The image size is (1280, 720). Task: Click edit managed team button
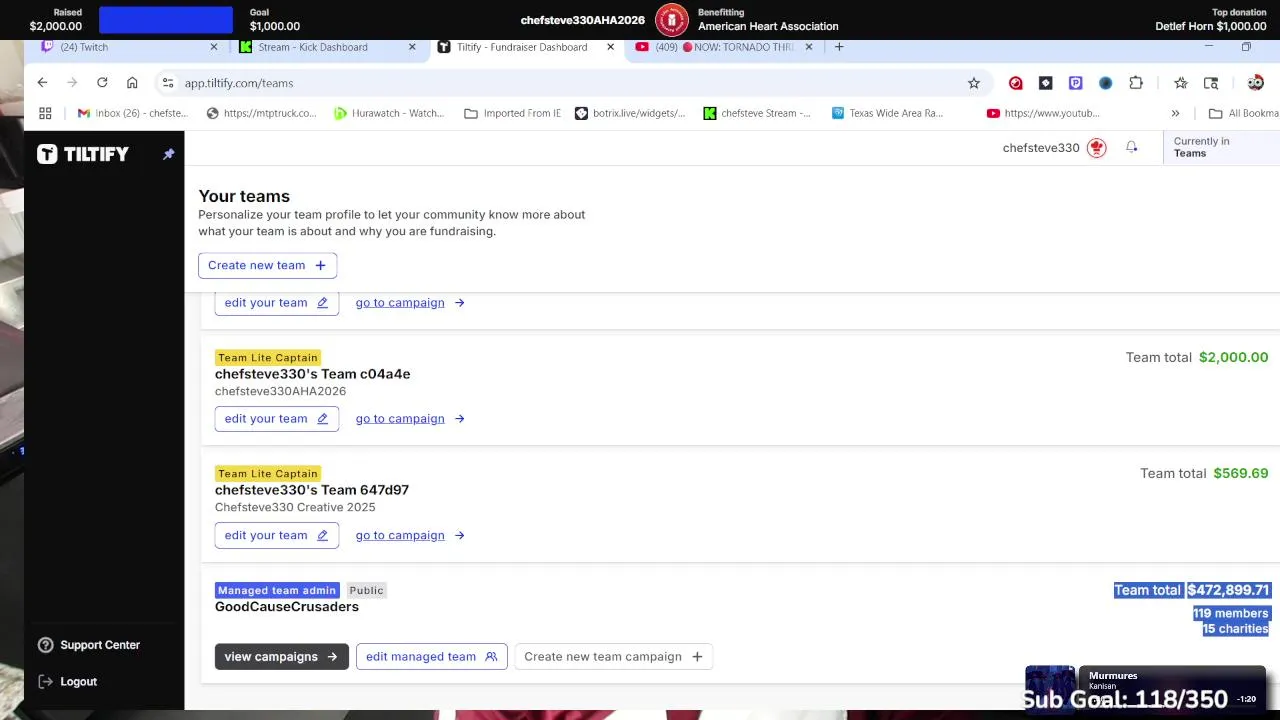tap(432, 657)
